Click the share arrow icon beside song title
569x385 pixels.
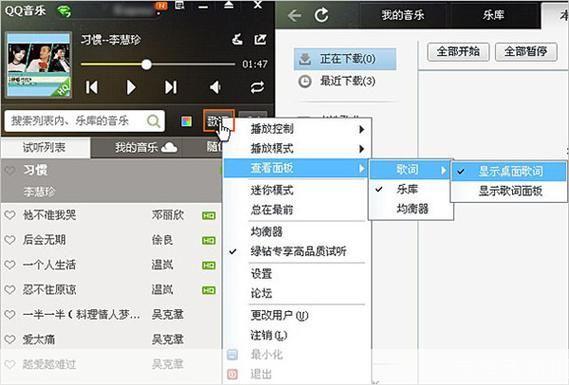260,40
